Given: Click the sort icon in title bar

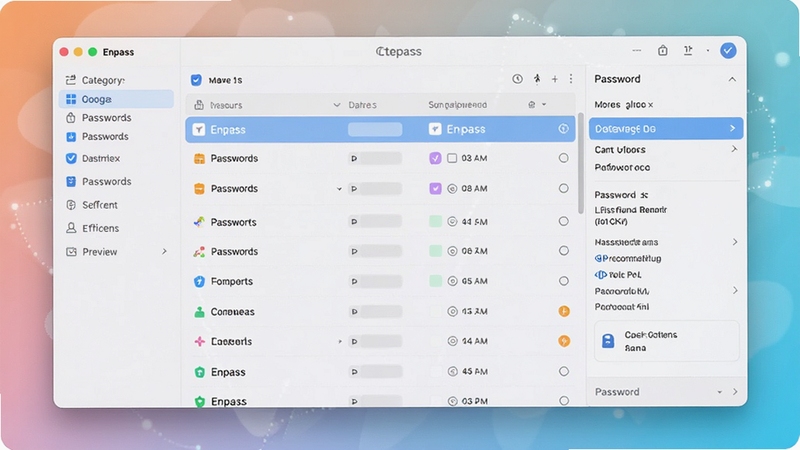Looking at the screenshot, I should tap(688, 50).
